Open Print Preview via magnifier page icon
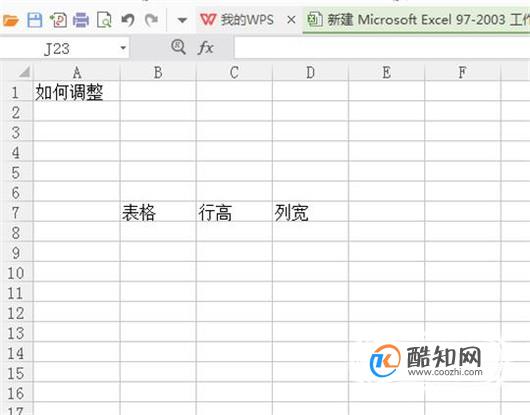 104,20
